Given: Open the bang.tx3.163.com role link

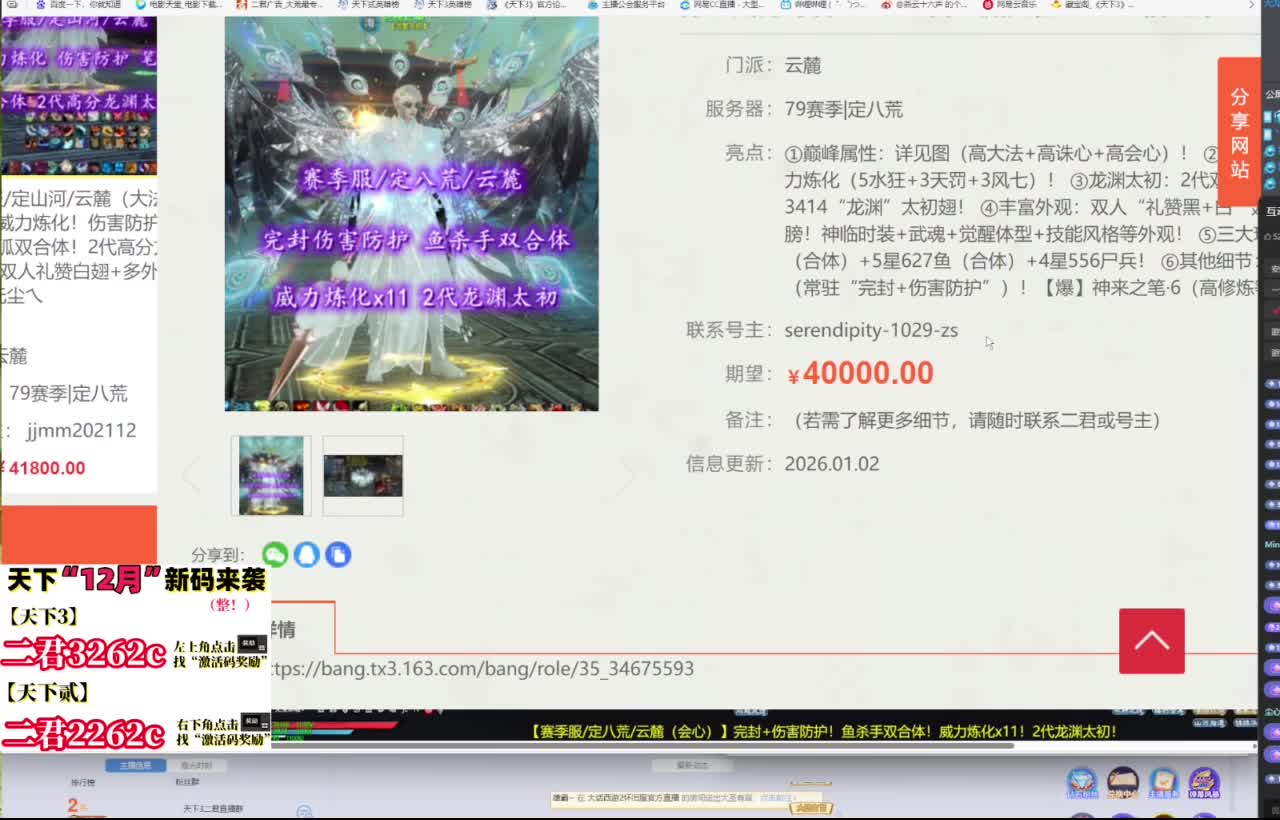Looking at the screenshot, I should (x=482, y=668).
